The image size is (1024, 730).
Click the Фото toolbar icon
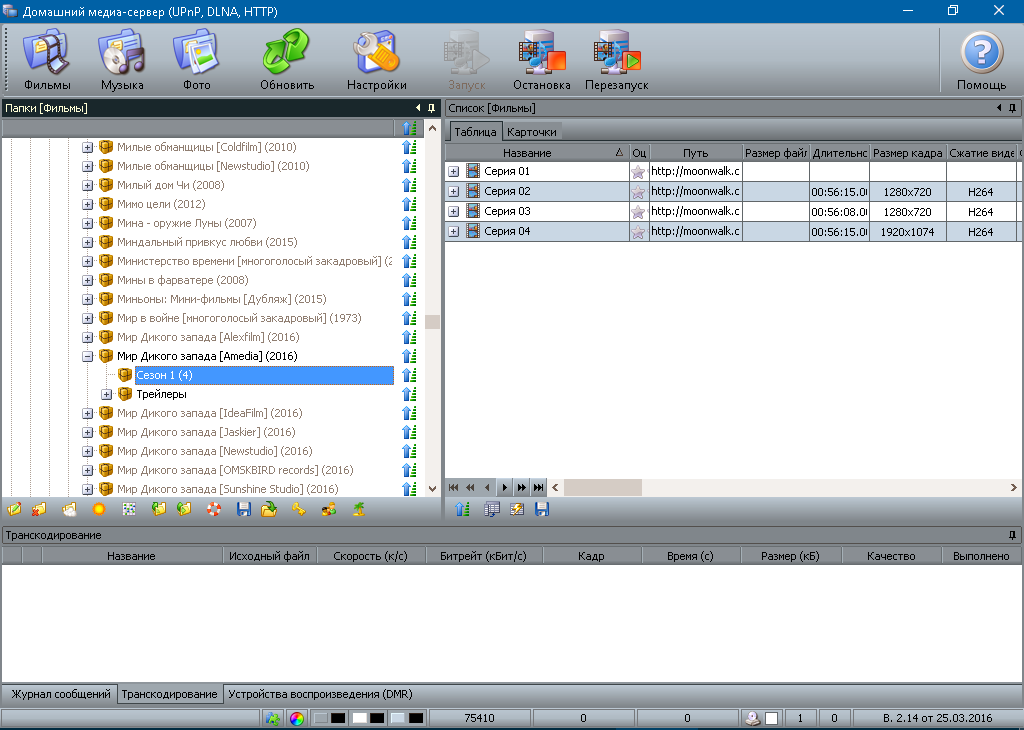[x=196, y=60]
